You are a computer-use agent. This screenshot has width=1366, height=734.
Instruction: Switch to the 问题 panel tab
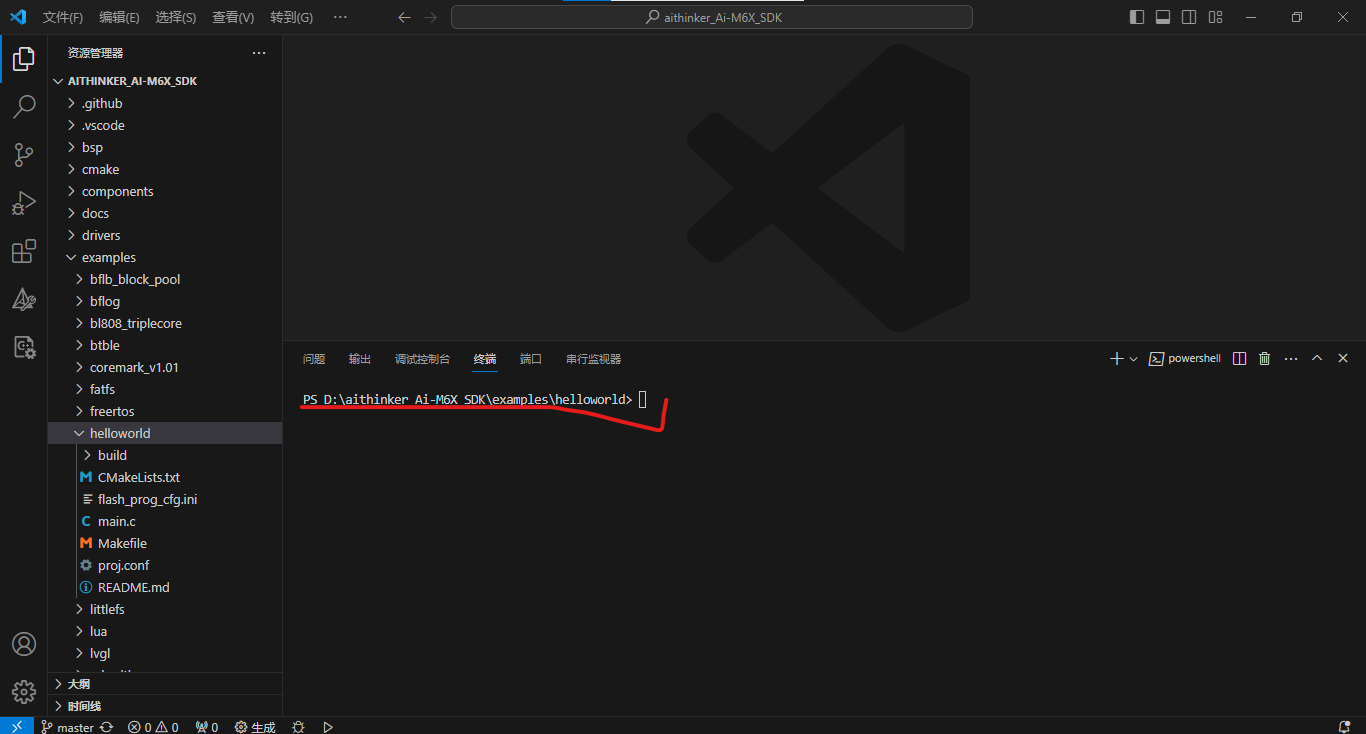[x=314, y=359]
